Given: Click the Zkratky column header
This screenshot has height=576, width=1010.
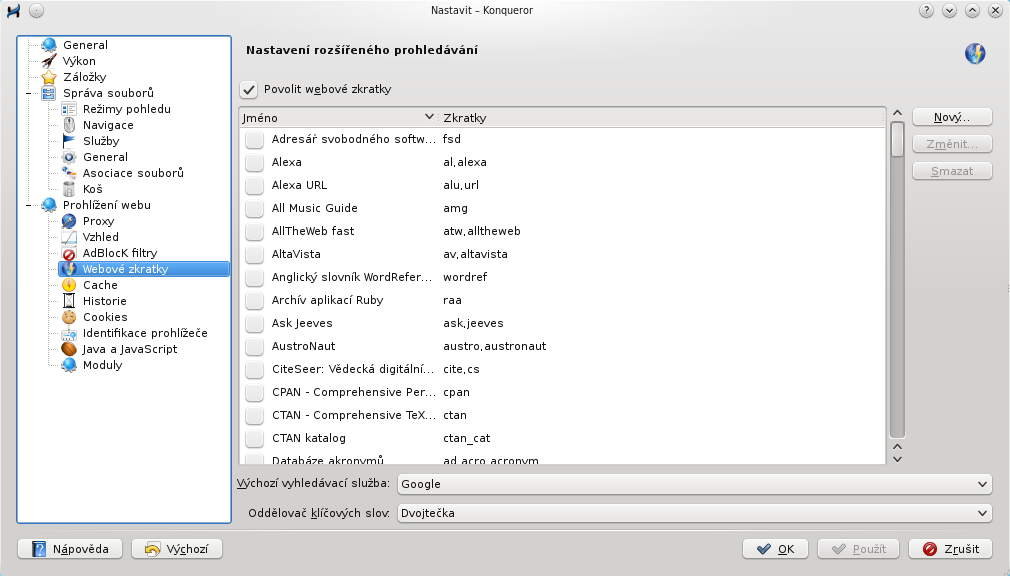Looking at the screenshot, I should point(662,117).
